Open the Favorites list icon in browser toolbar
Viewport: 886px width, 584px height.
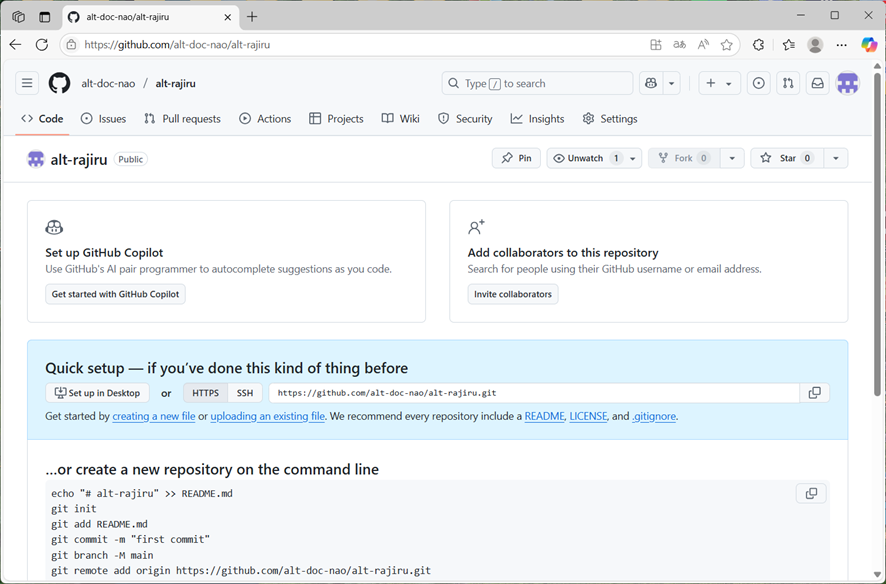(789, 45)
